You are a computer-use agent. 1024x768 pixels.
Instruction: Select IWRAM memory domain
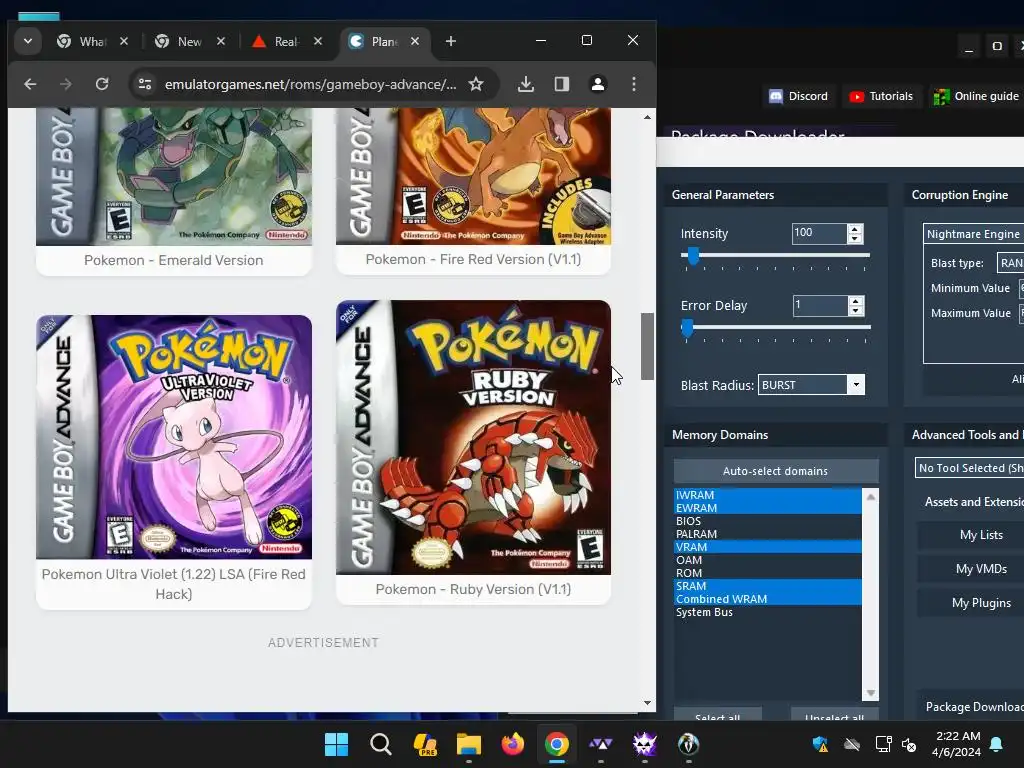[768, 495]
